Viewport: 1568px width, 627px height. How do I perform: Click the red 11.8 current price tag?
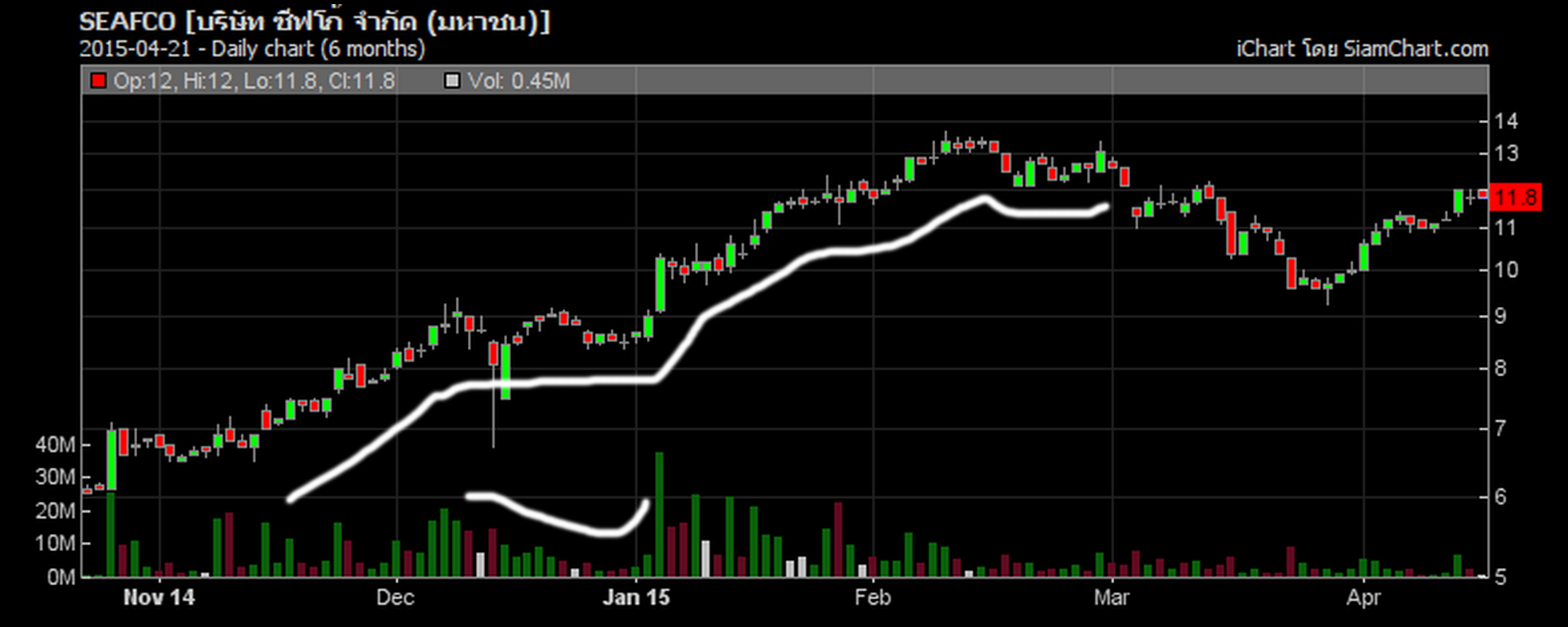(x=1516, y=197)
